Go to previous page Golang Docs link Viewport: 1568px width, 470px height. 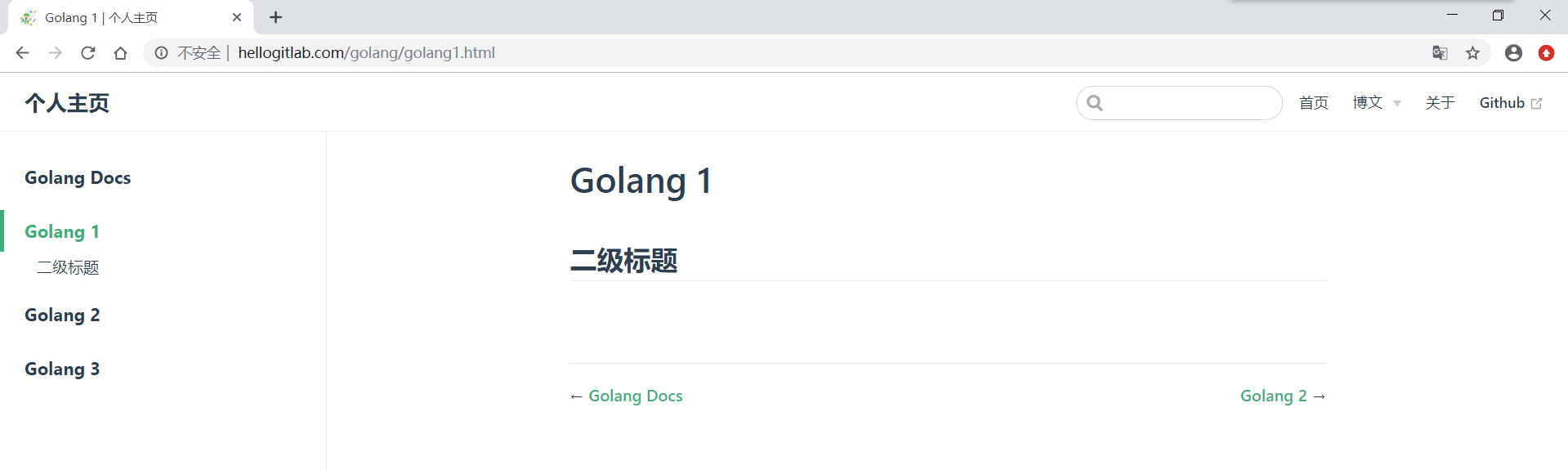click(627, 396)
